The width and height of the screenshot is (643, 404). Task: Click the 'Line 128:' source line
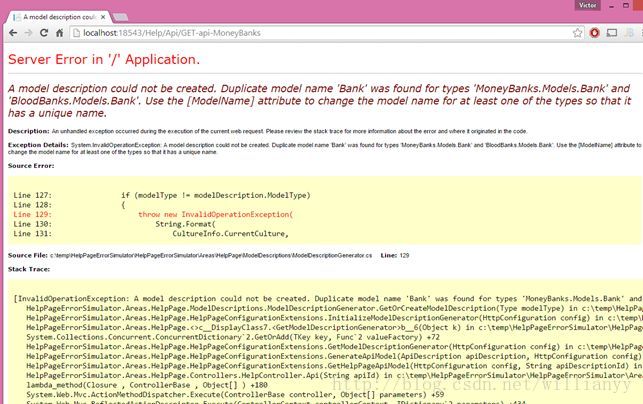coord(69,205)
